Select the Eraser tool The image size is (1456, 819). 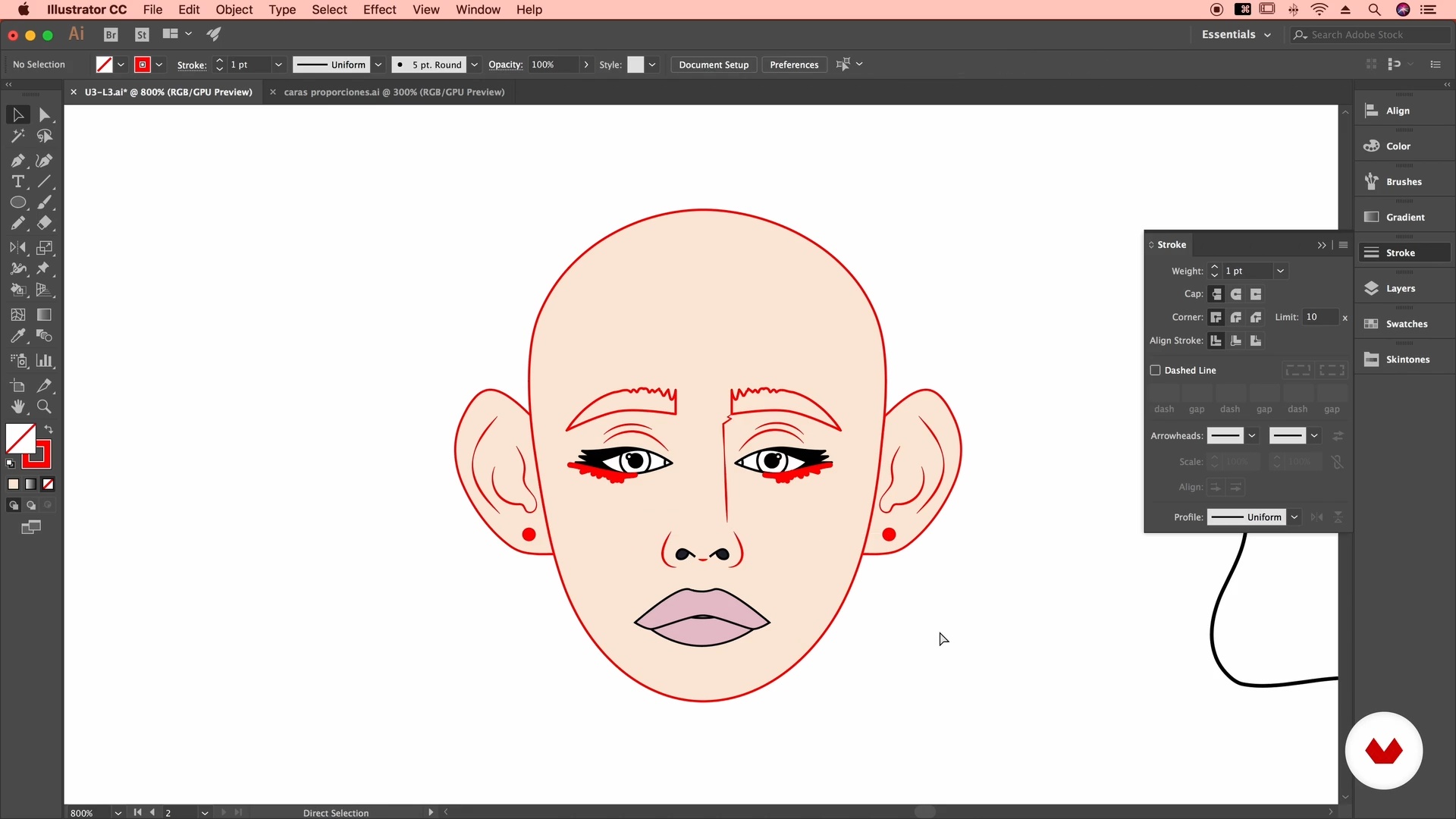tap(45, 224)
